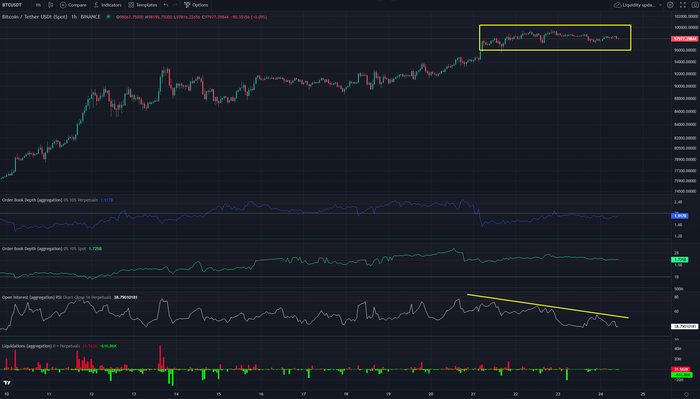This screenshot has height=399, width=700.
Task: Click the 86000.00000 price axis label
Action: click(686, 111)
